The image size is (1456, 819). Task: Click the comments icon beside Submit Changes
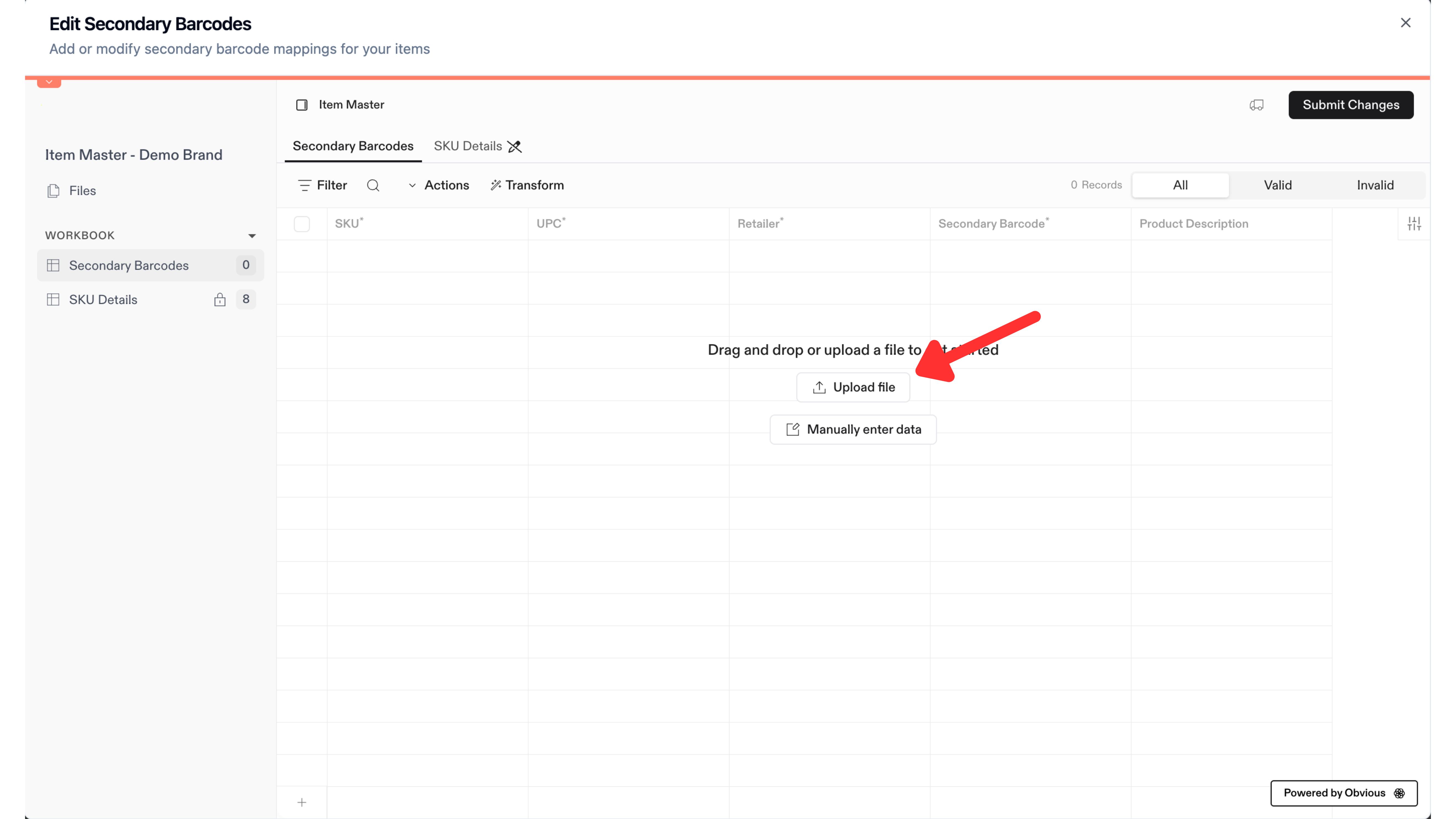click(1256, 105)
